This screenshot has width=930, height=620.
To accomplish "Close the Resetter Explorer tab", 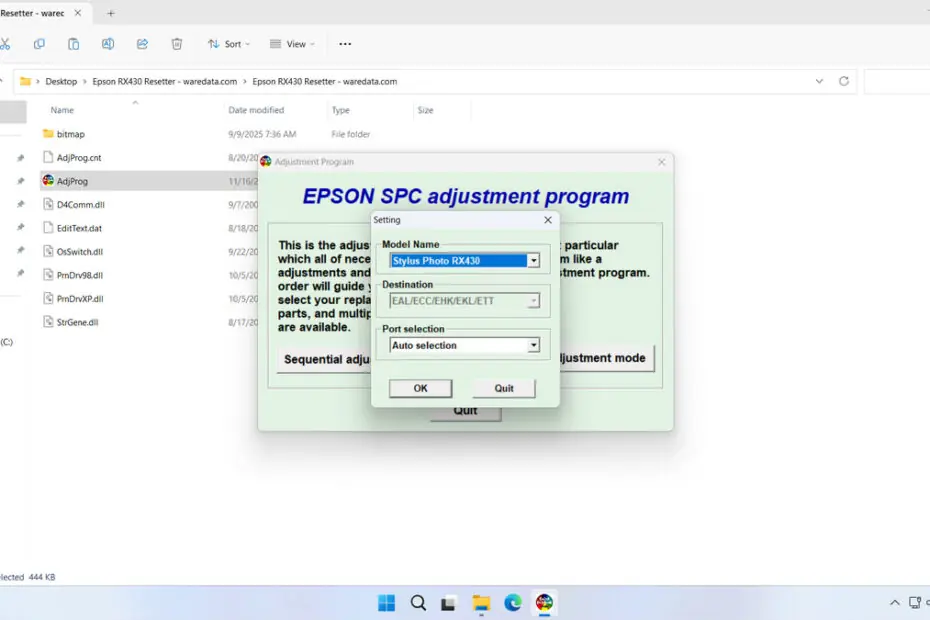I will 78,13.
